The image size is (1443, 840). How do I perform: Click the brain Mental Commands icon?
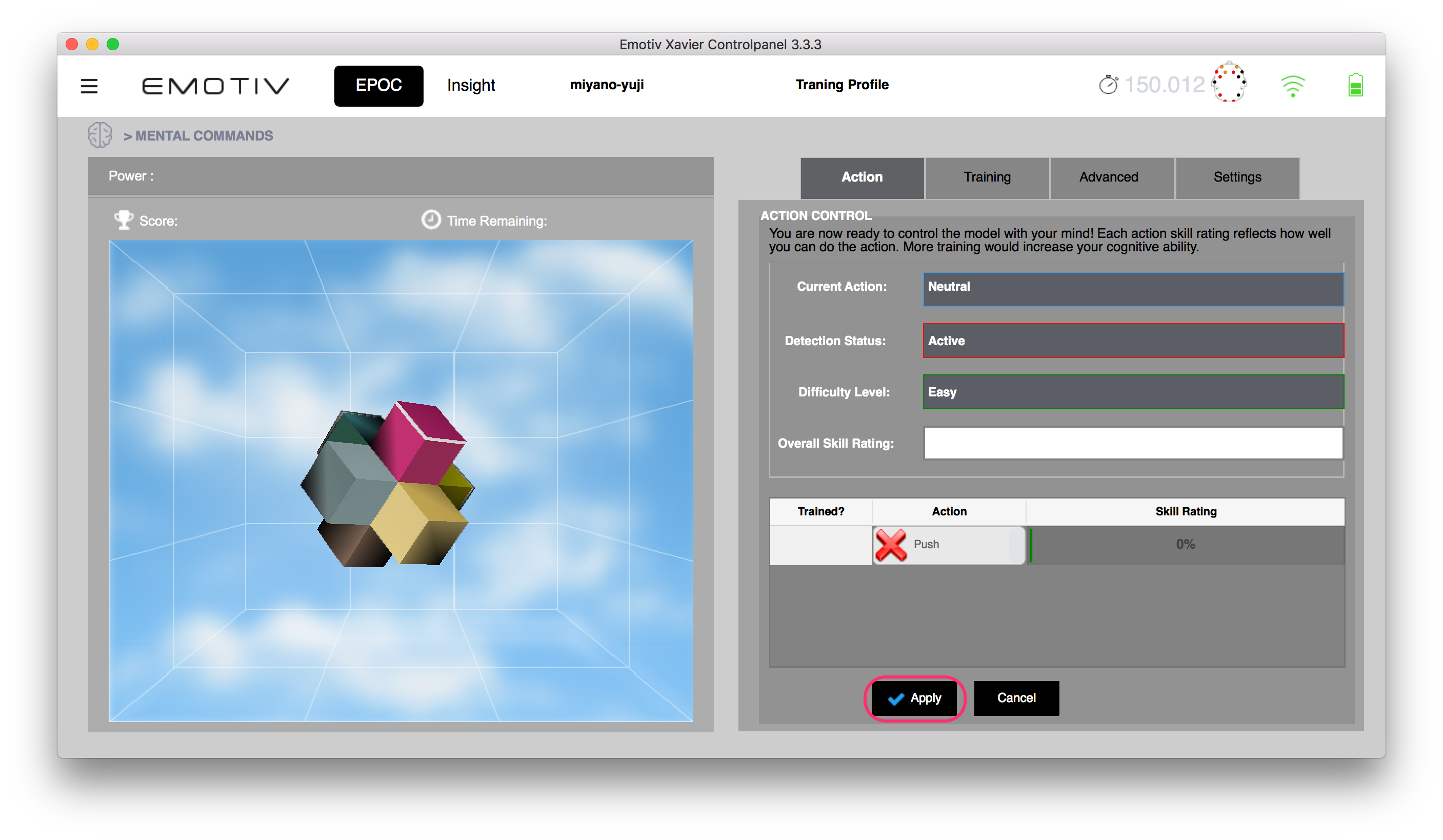click(x=100, y=135)
